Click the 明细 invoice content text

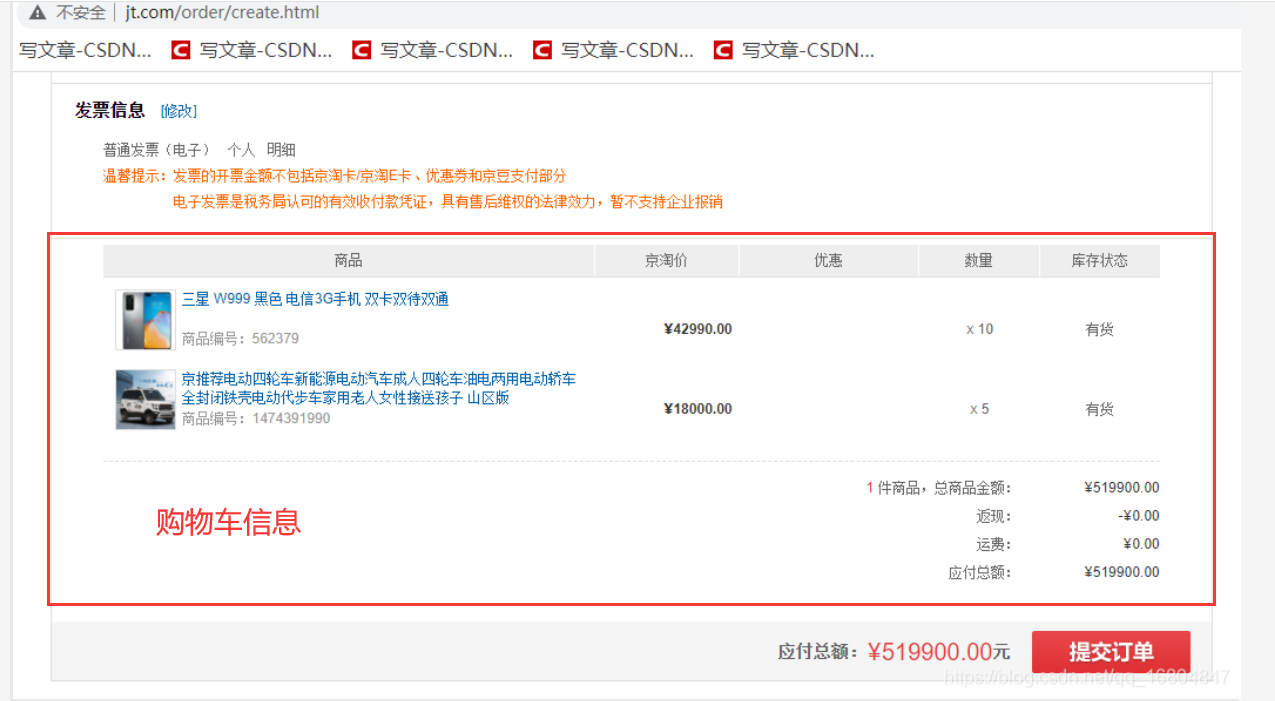tap(281, 149)
